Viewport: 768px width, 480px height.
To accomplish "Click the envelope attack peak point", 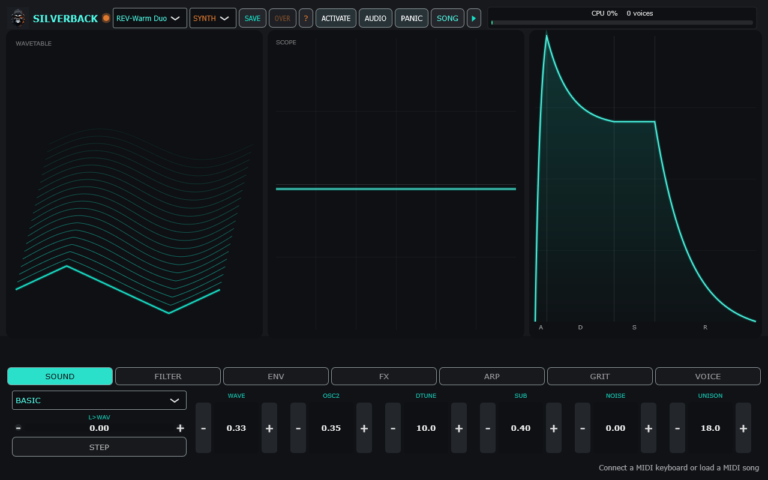I will 547,35.
